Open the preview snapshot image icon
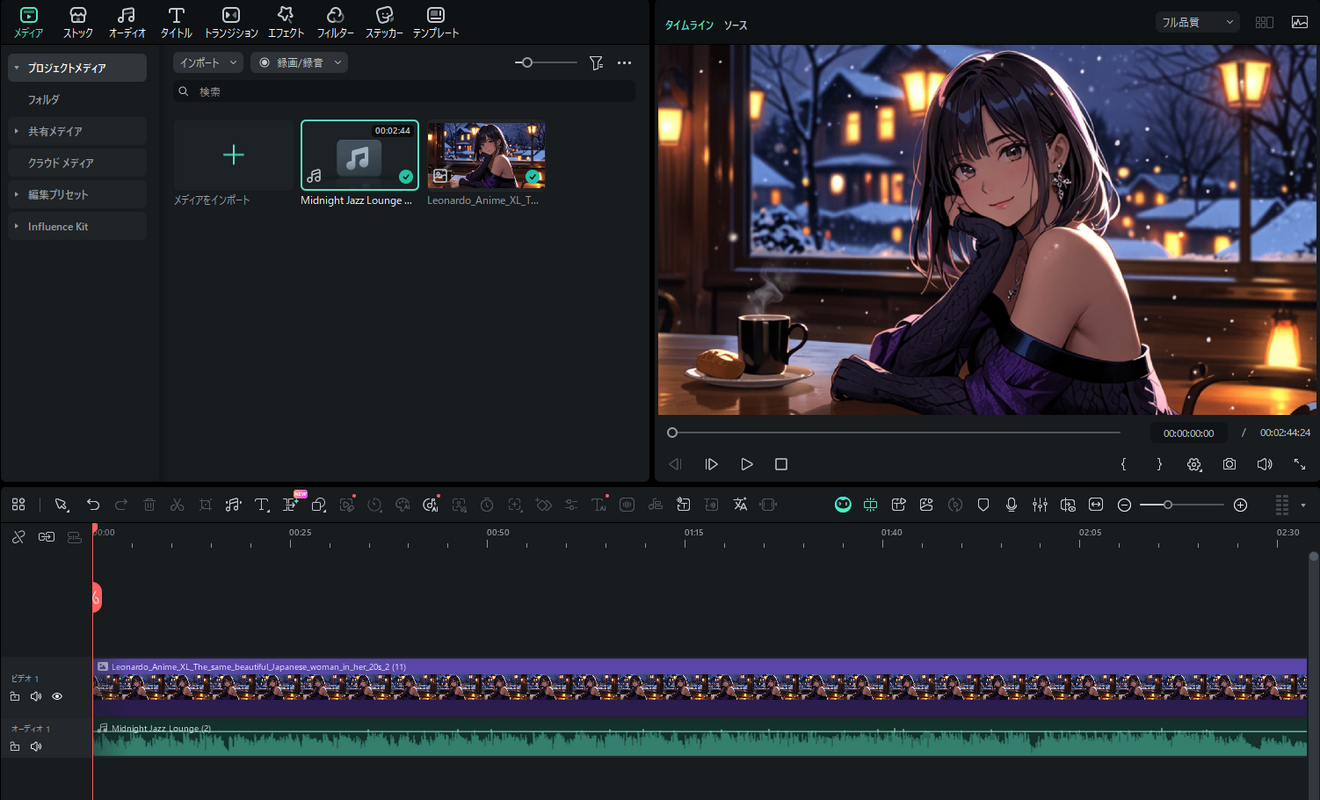 [x=1299, y=22]
